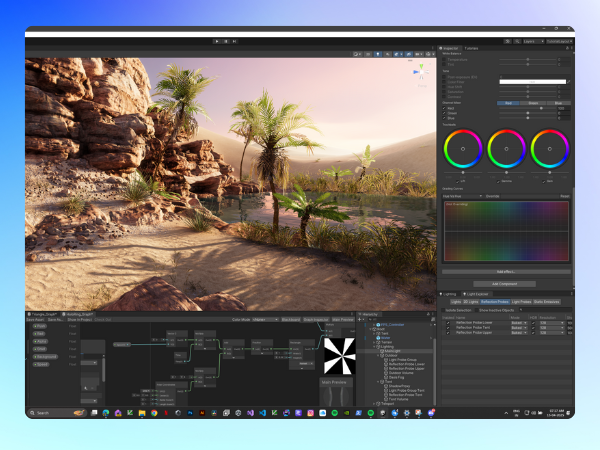The image size is (600, 450).
Task: Click the scene camera settings icon
Action: [418, 54]
